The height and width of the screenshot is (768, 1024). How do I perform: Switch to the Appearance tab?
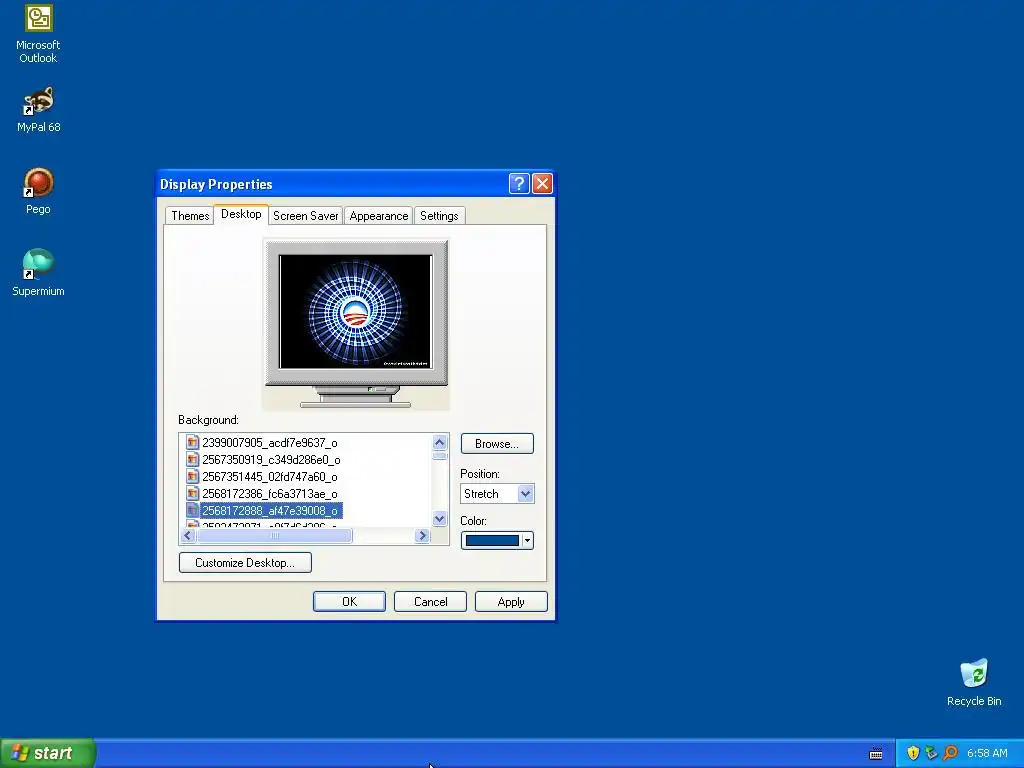click(x=379, y=216)
